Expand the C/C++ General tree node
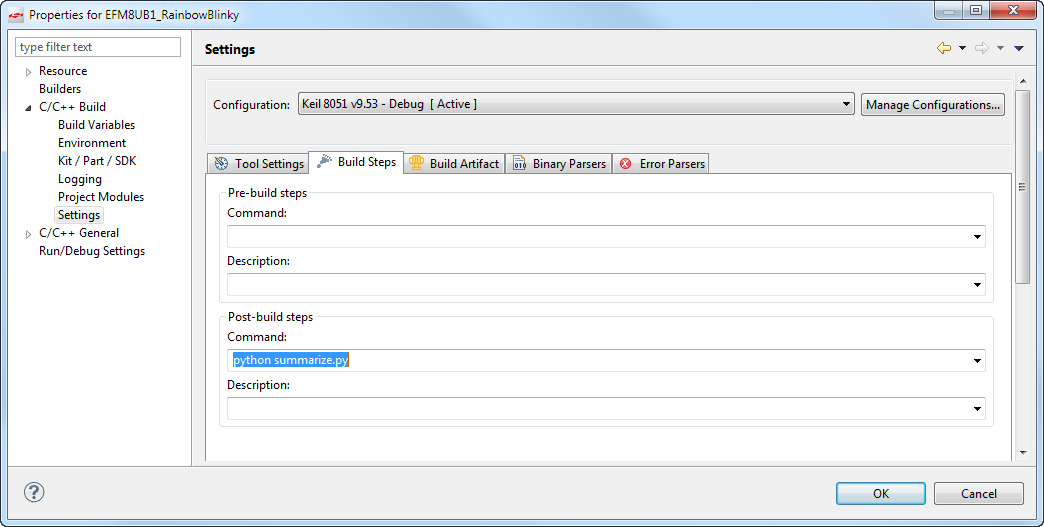 point(28,234)
